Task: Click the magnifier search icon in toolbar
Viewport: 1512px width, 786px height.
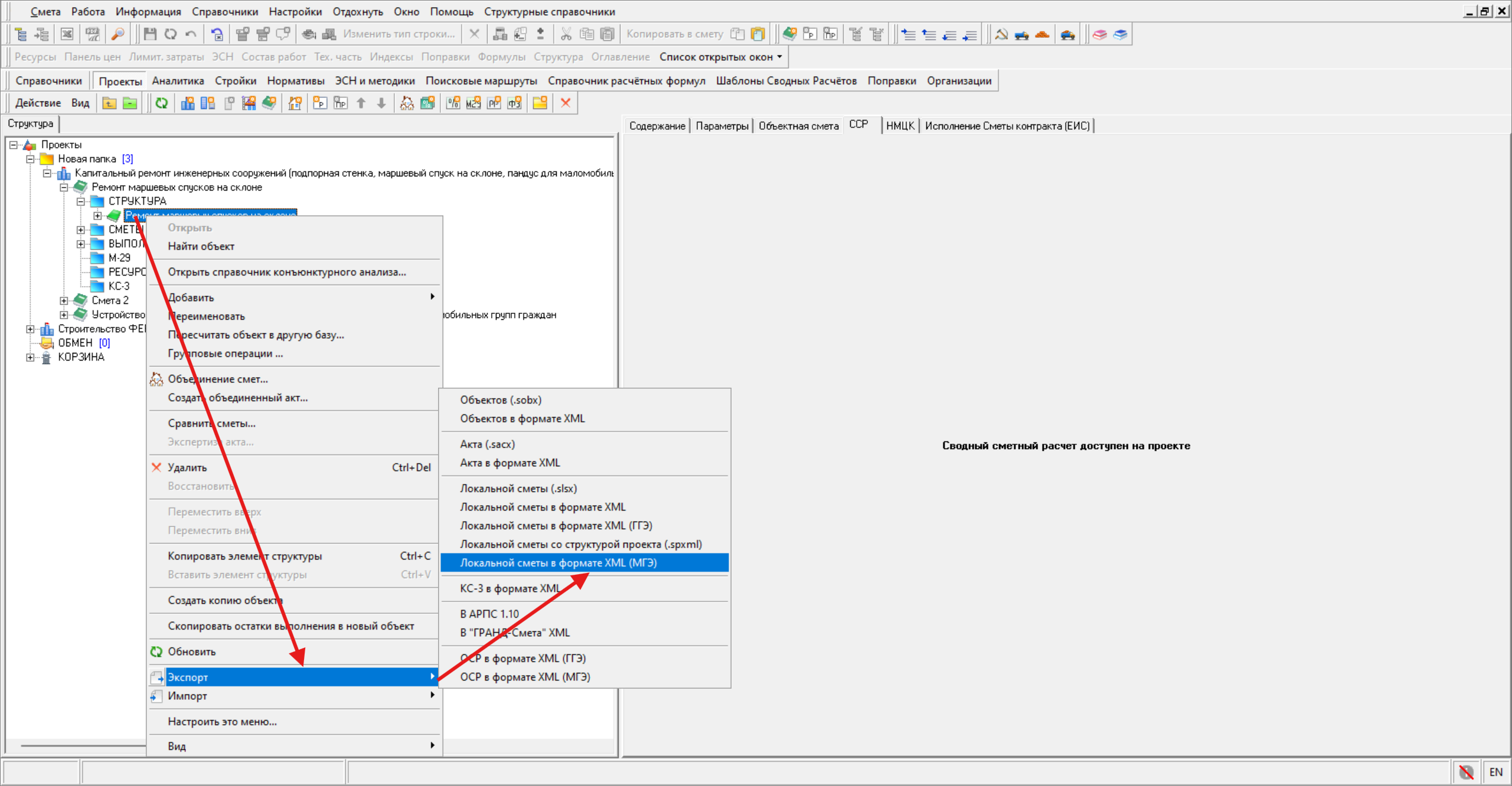Action: (118, 34)
